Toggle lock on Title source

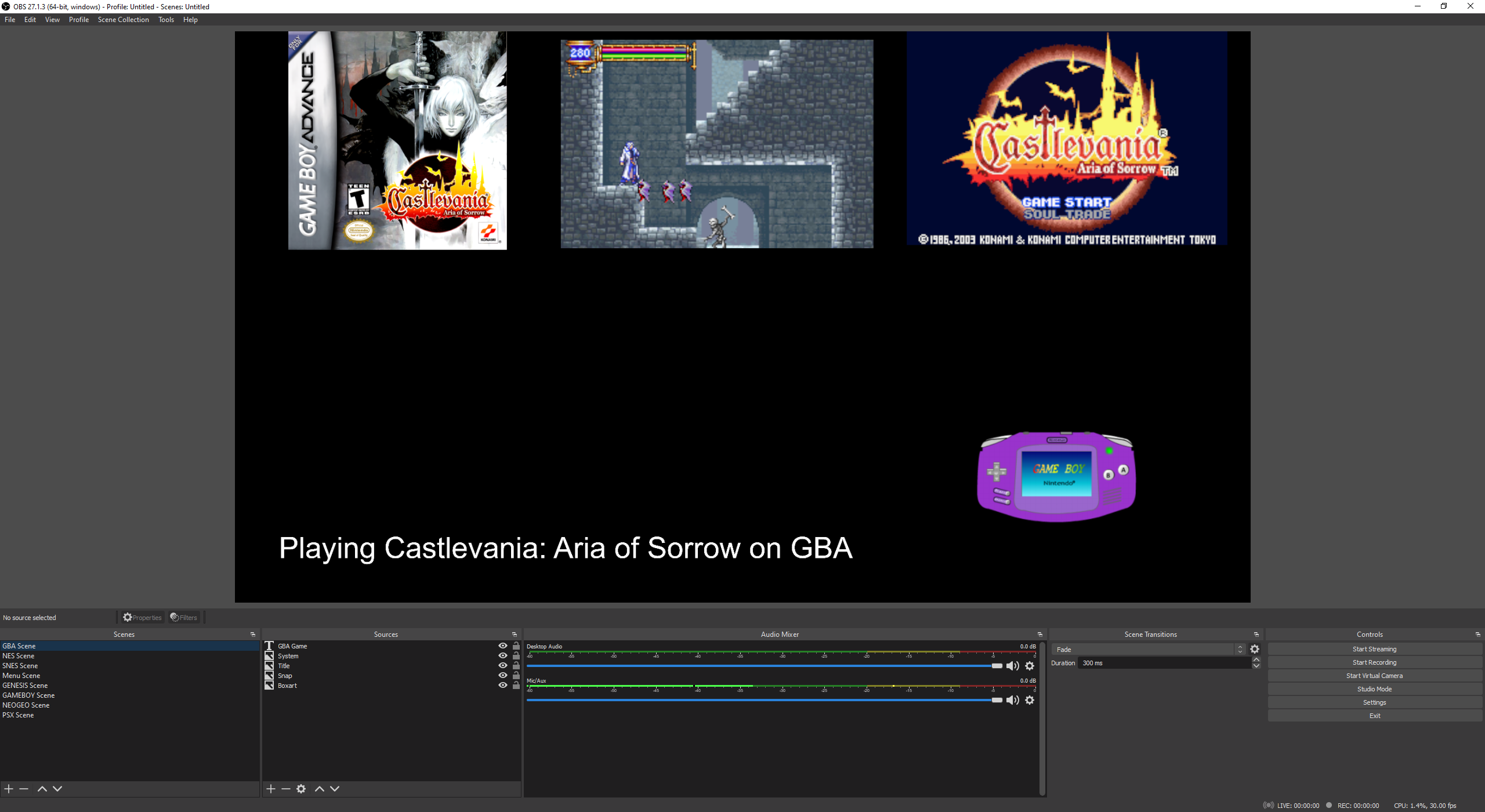coord(516,665)
